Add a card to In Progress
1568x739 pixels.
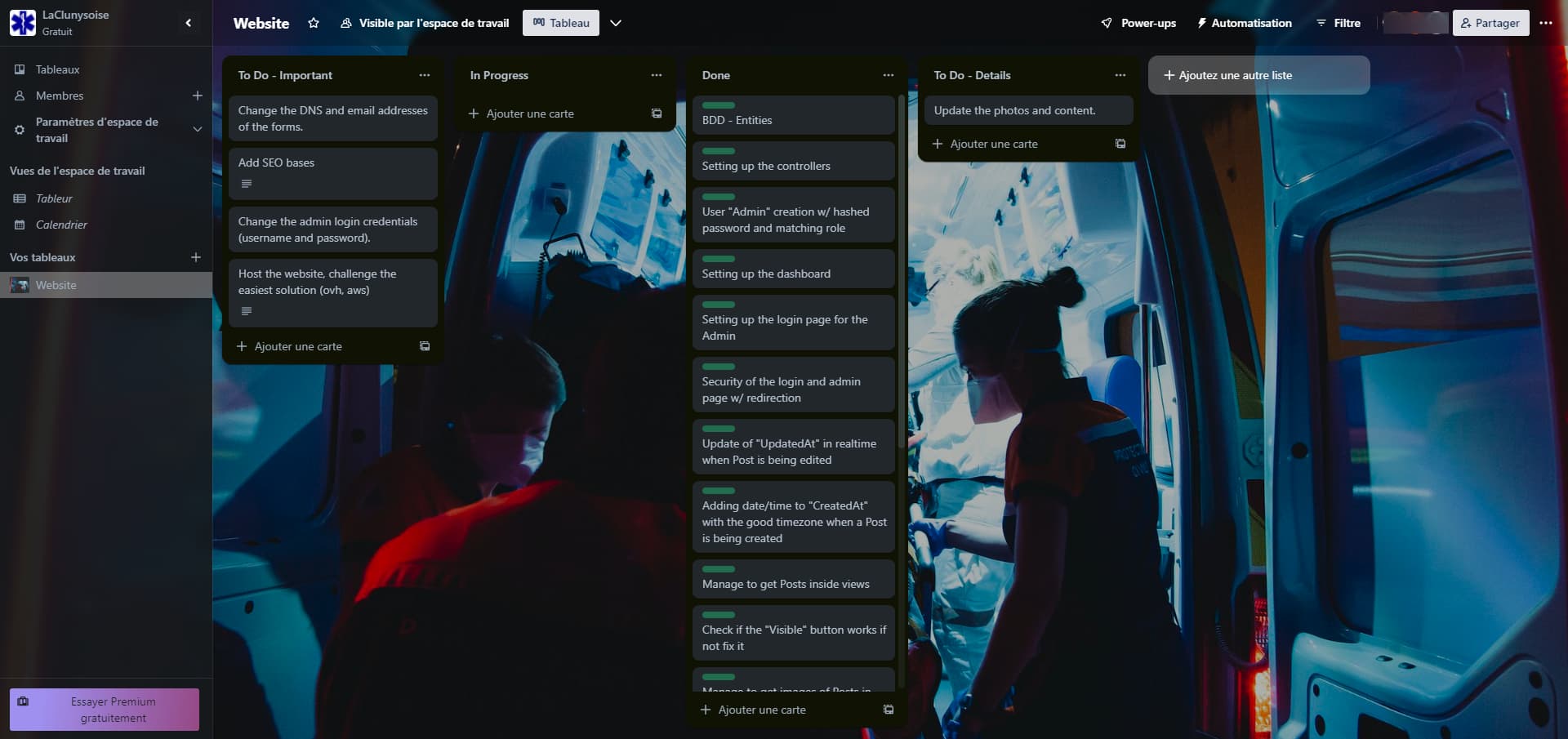[x=552, y=114]
